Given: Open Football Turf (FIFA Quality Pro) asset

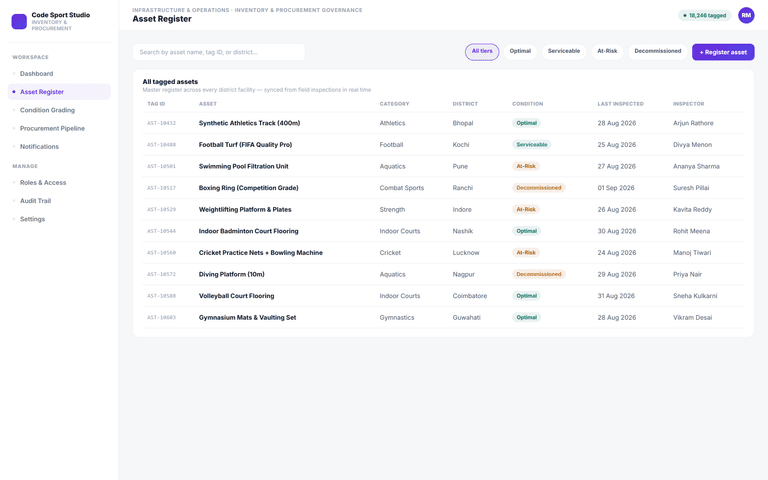Looking at the screenshot, I should tap(245, 144).
